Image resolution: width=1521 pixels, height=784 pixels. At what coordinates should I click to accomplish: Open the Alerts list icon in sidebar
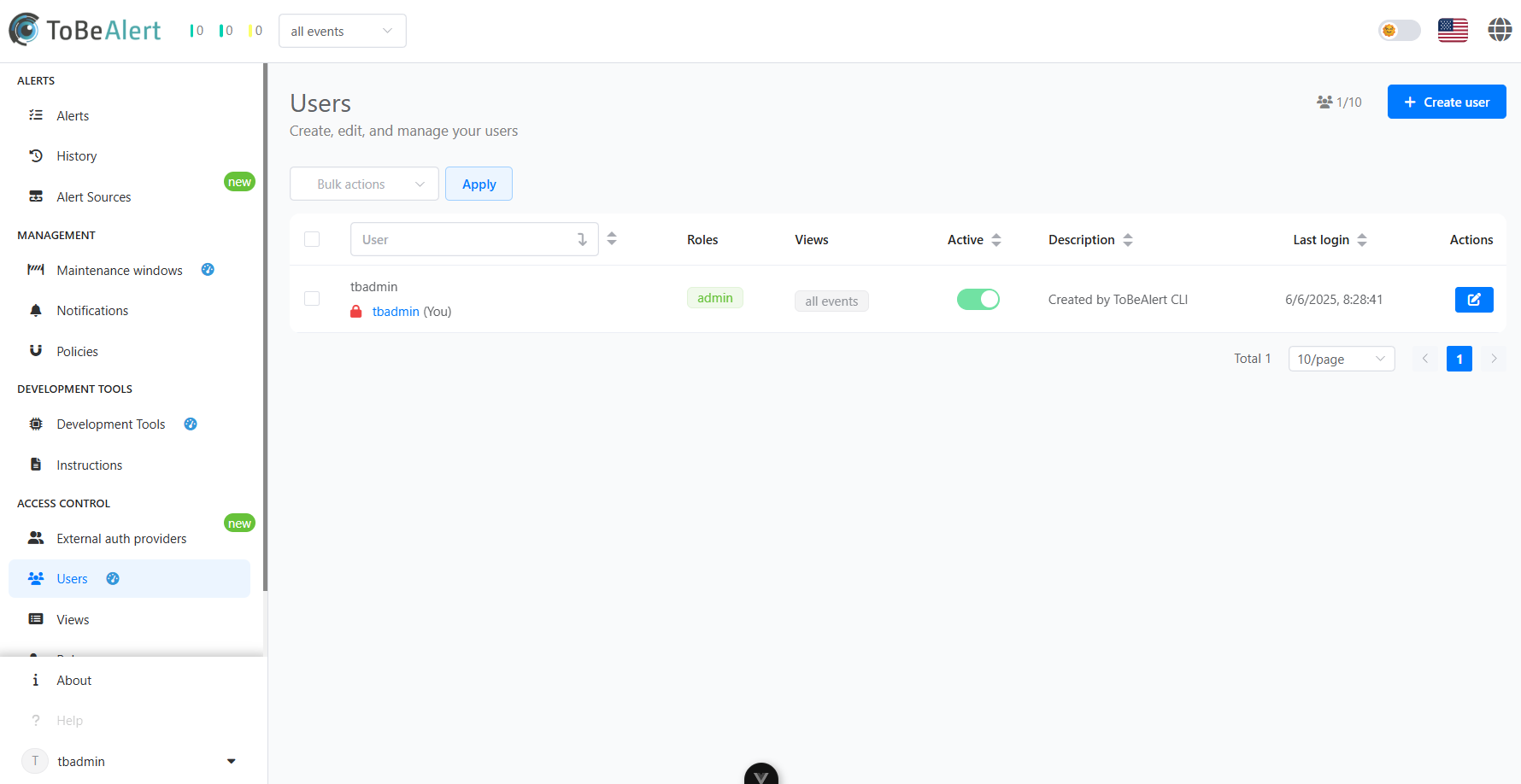(36, 115)
